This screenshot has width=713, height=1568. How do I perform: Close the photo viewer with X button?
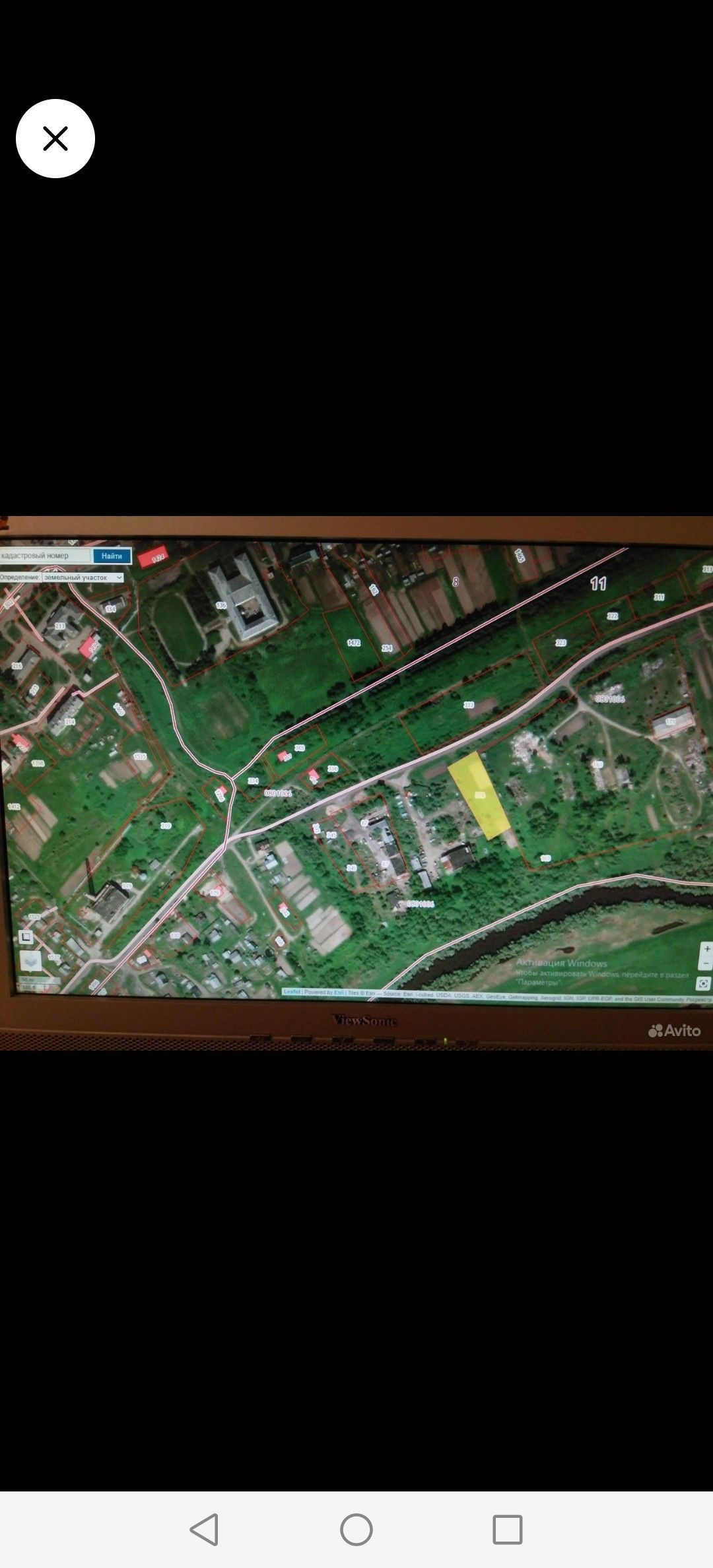tap(55, 139)
